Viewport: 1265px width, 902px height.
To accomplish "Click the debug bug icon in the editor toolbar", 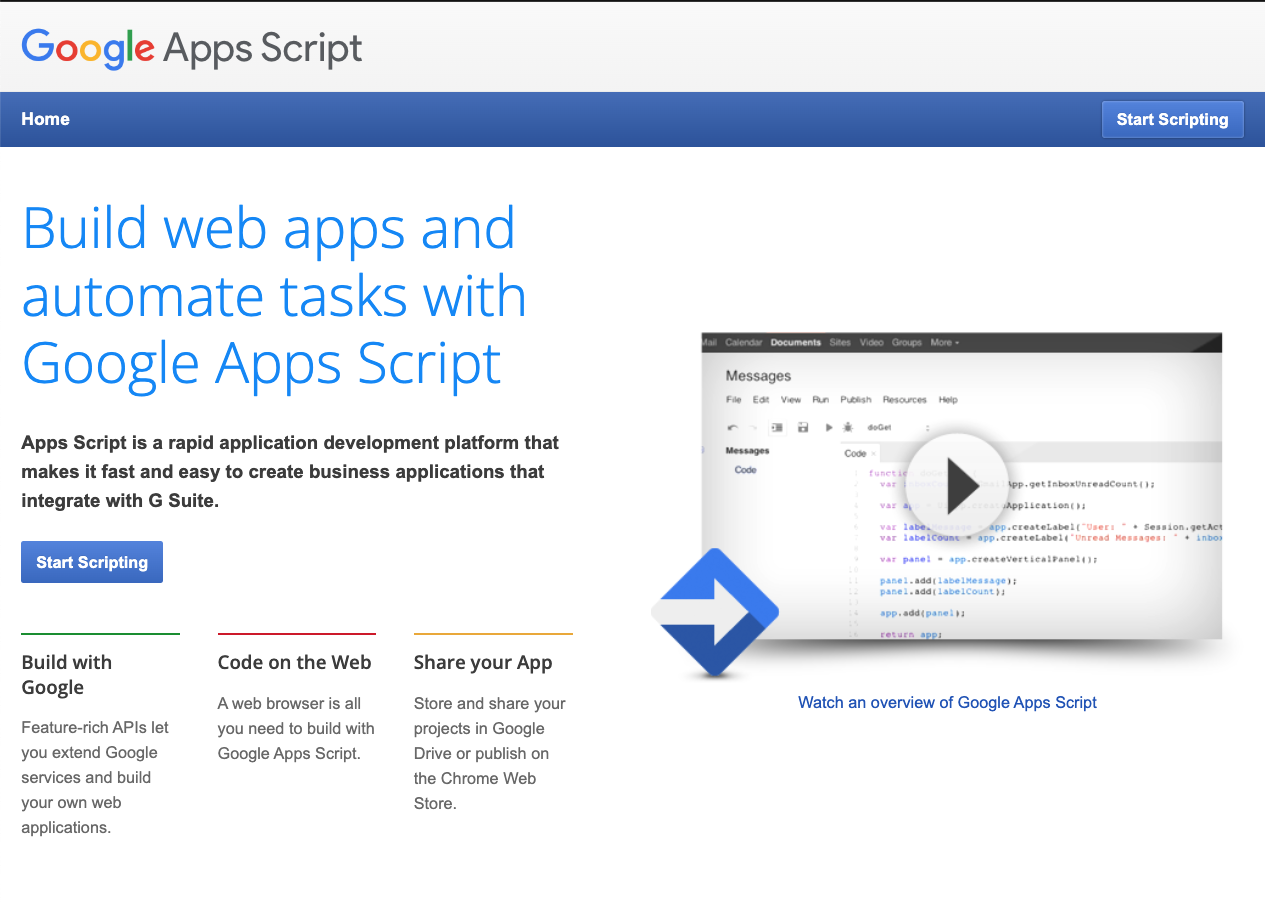I will (847, 427).
